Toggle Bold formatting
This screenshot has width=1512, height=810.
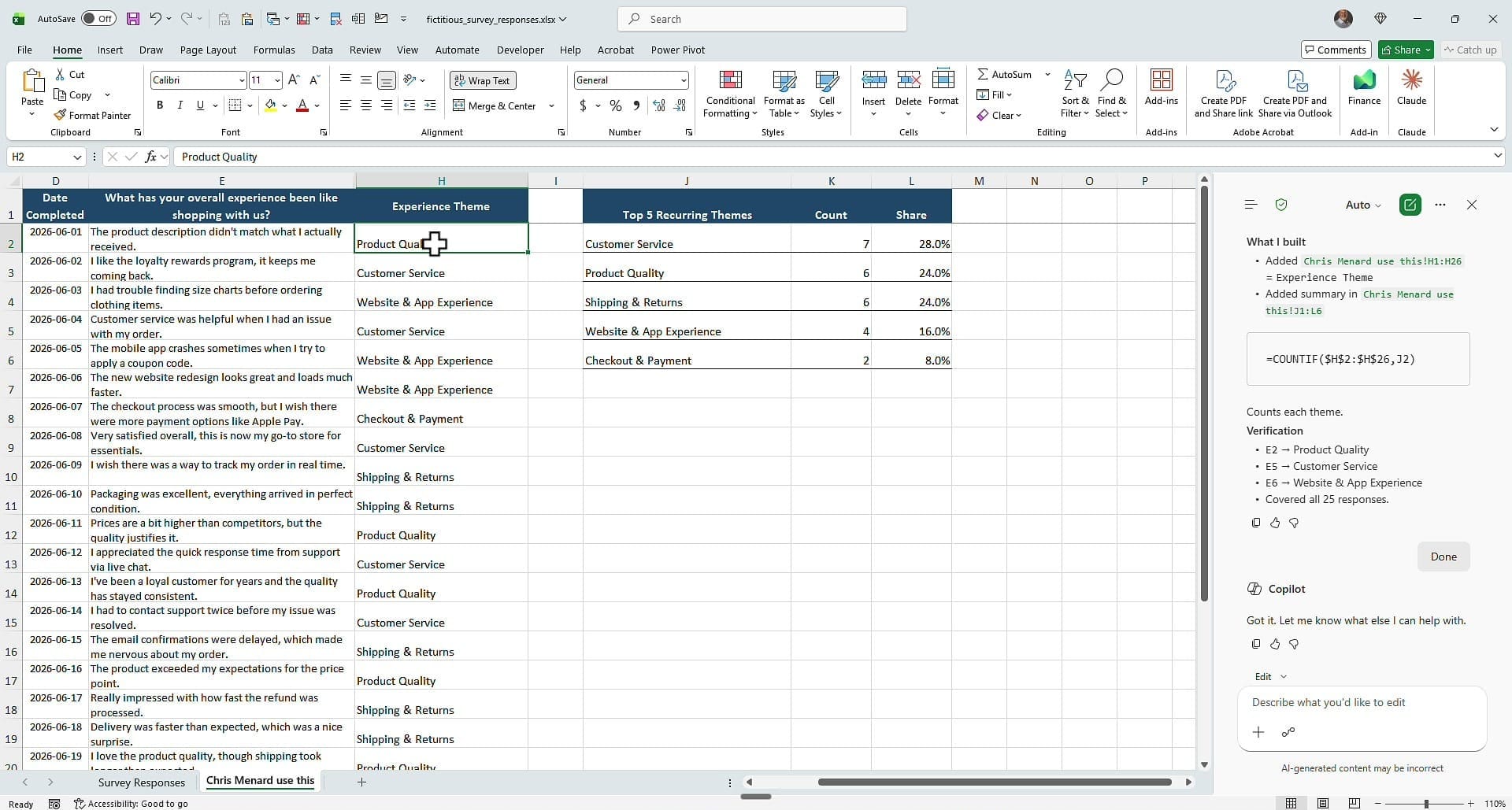pos(160,105)
